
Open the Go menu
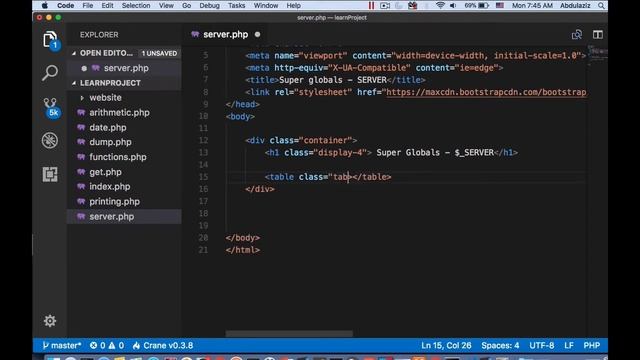coord(187,6)
